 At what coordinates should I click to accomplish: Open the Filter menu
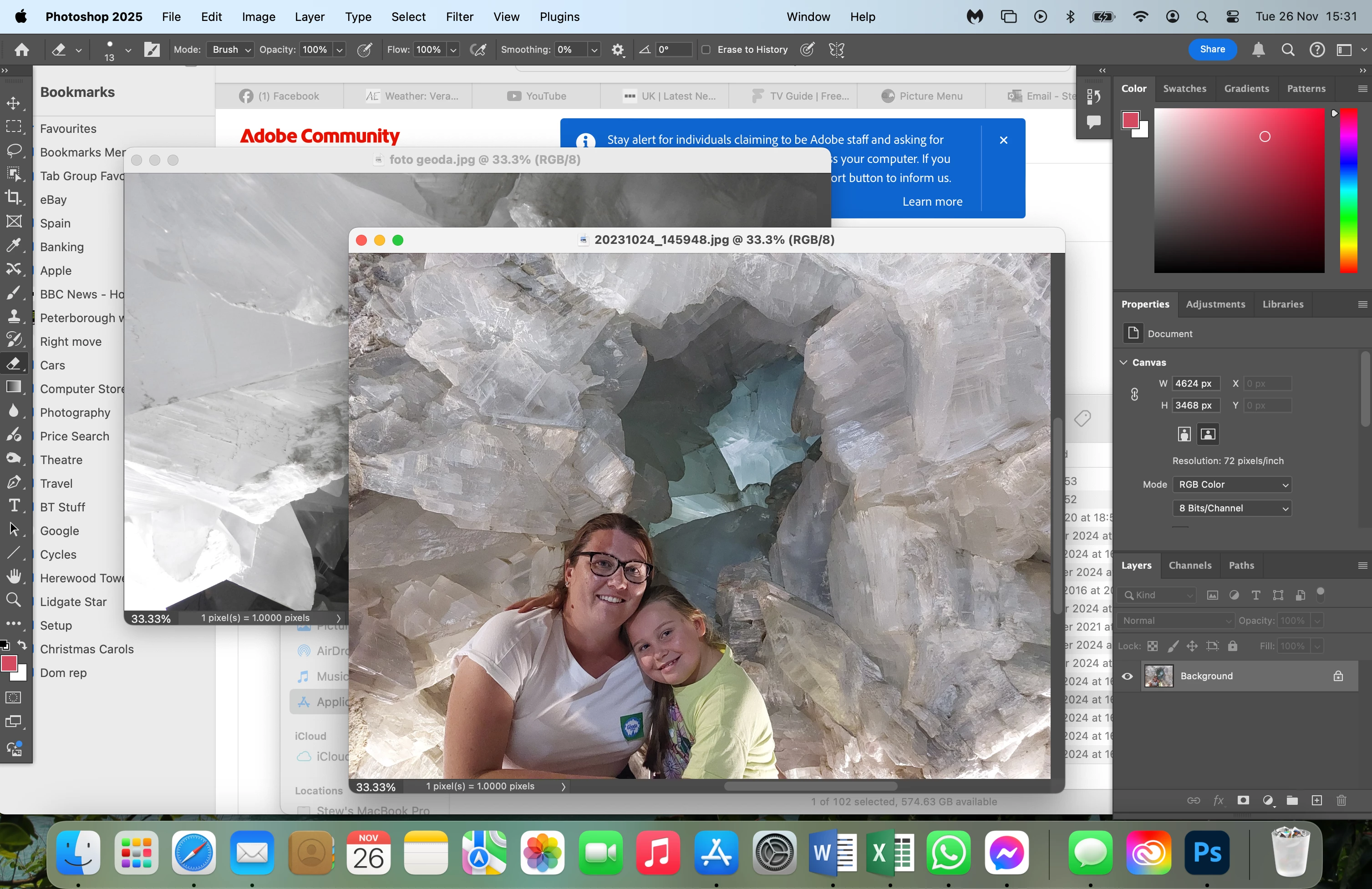tap(459, 17)
